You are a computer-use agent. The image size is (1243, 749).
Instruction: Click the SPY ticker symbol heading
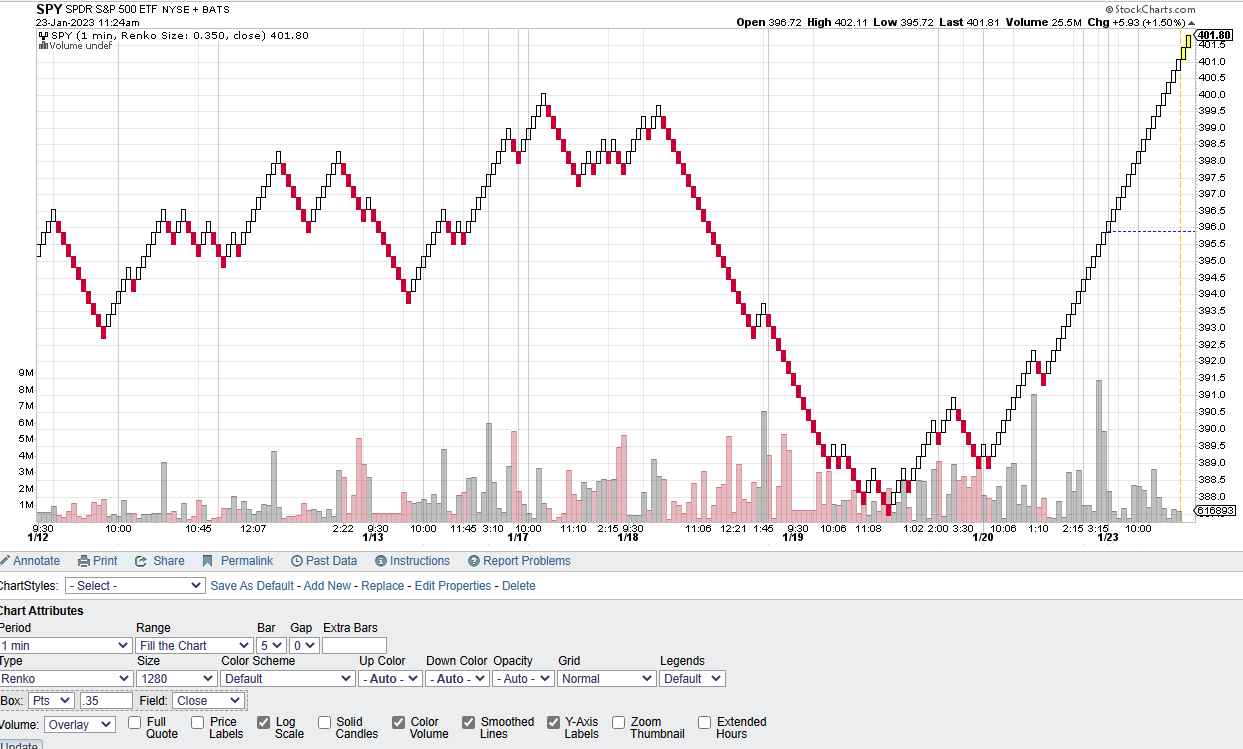pyautogui.click(x=49, y=8)
